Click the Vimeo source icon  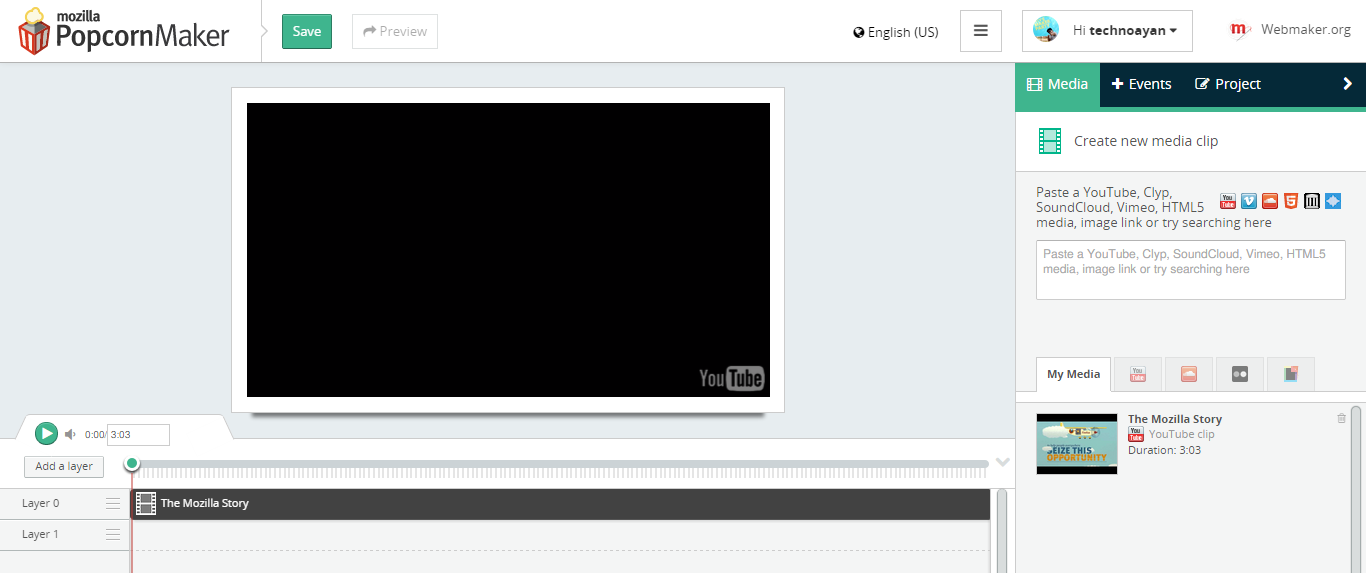(x=1249, y=201)
